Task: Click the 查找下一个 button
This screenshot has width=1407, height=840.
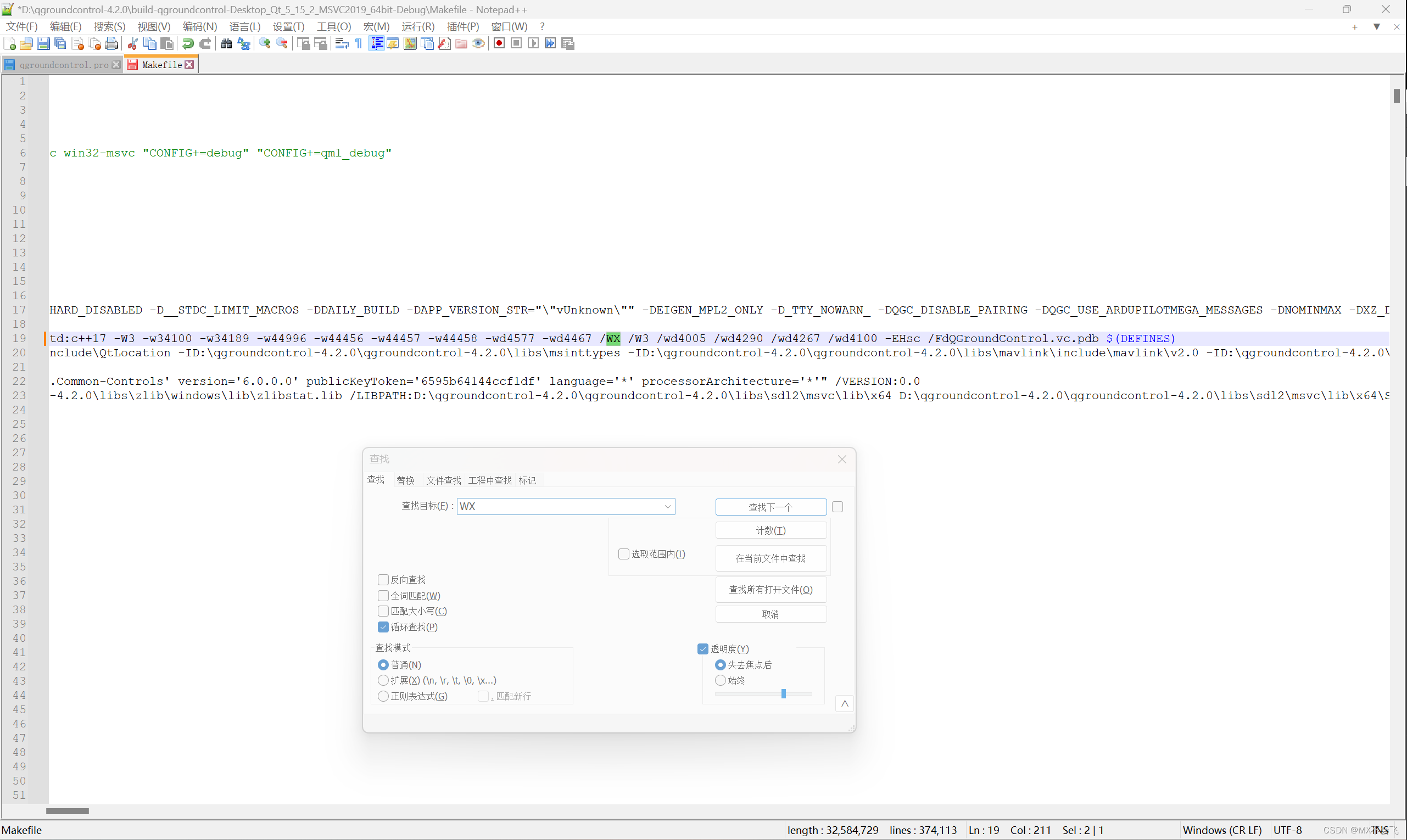Action: tap(770, 507)
